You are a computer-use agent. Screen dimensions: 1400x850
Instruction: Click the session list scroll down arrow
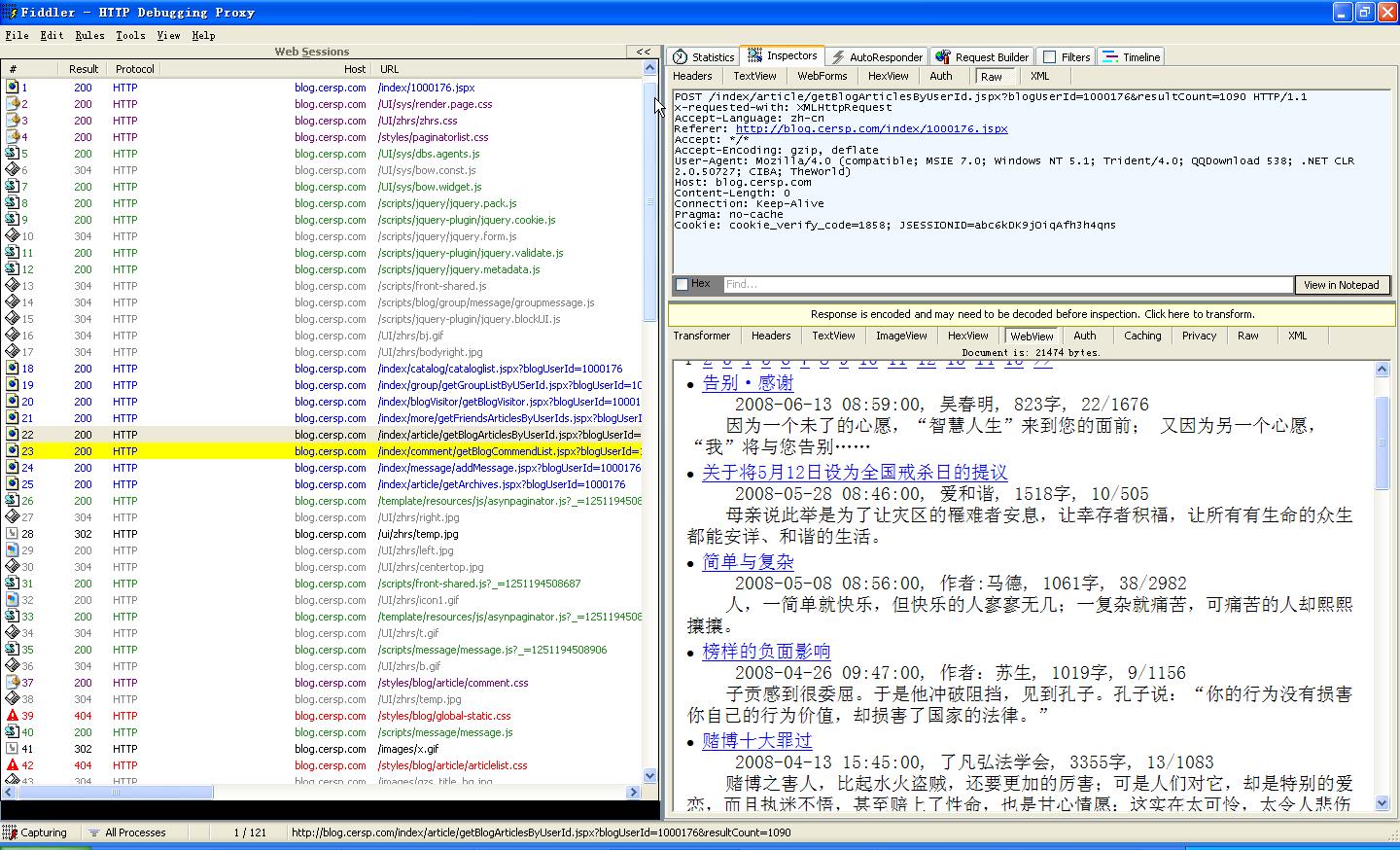(650, 776)
